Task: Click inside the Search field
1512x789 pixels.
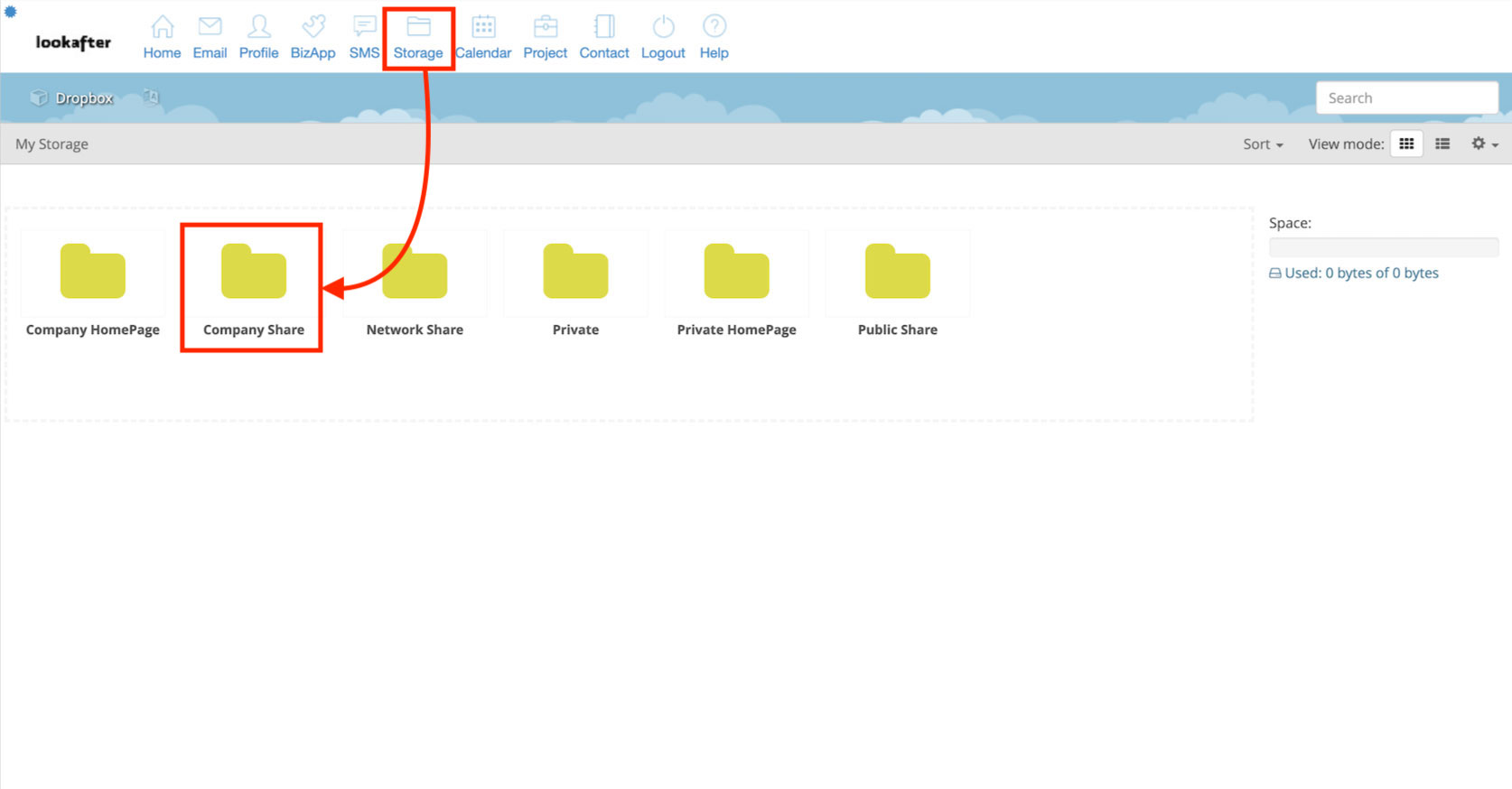Action: tap(1406, 97)
